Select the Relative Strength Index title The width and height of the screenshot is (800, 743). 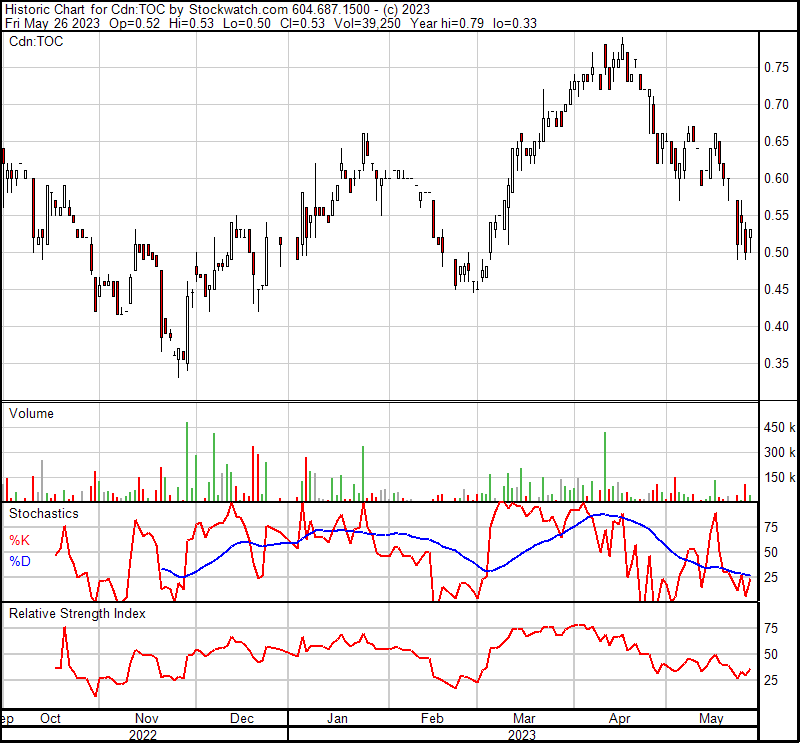(77, 613)
